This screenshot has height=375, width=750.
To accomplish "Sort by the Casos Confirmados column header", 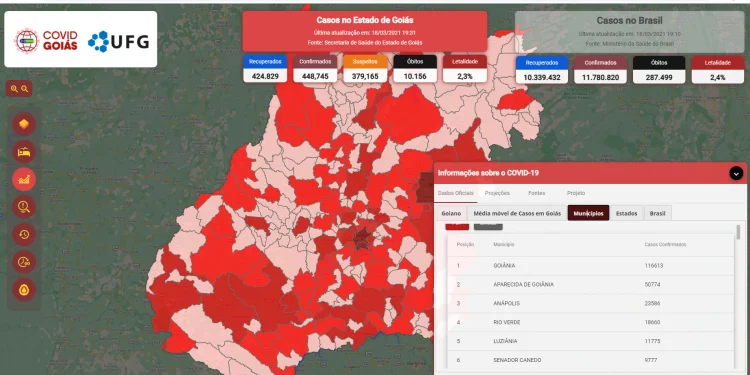I will (665, 244).
